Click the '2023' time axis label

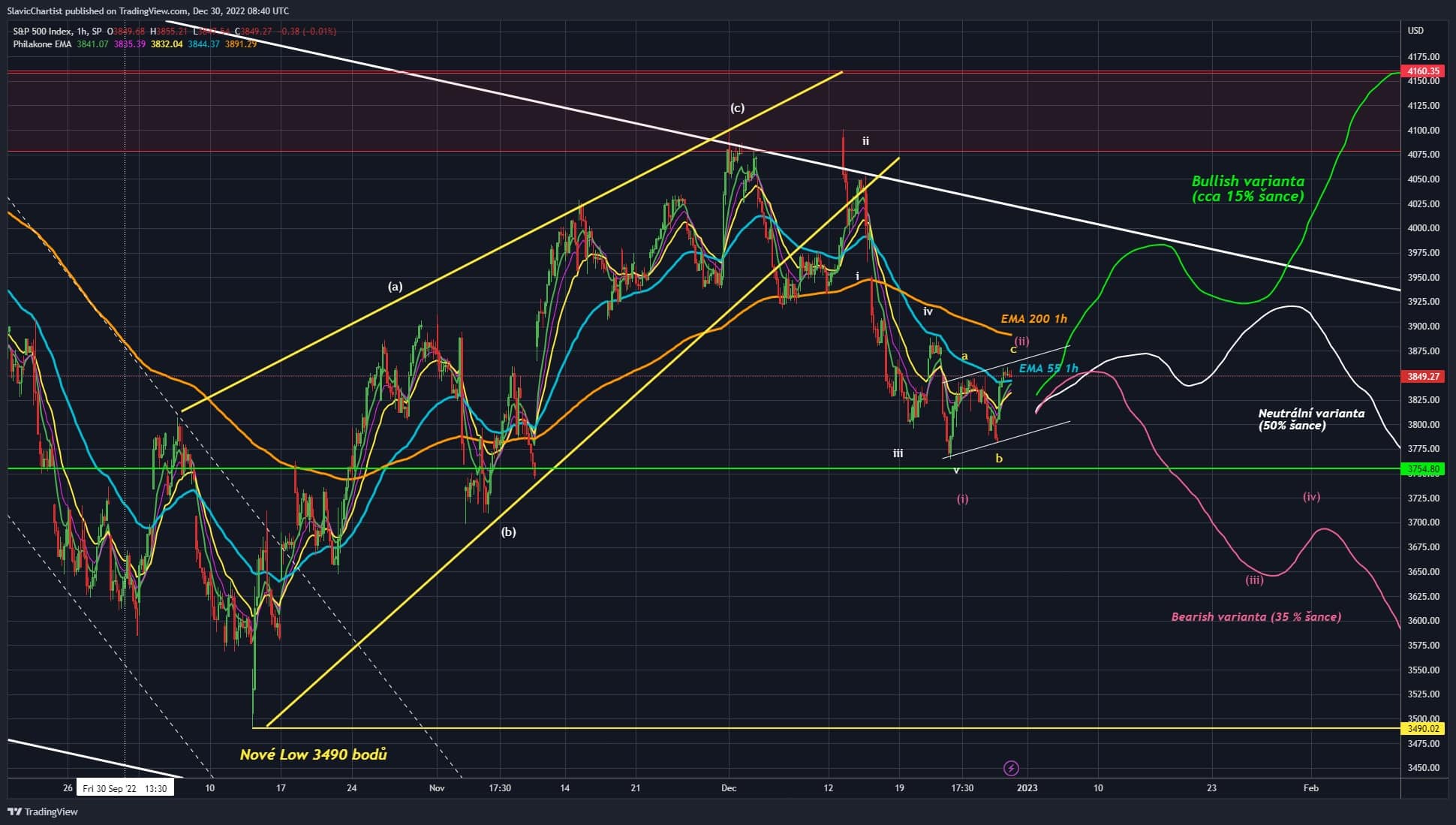[1027, 788]
